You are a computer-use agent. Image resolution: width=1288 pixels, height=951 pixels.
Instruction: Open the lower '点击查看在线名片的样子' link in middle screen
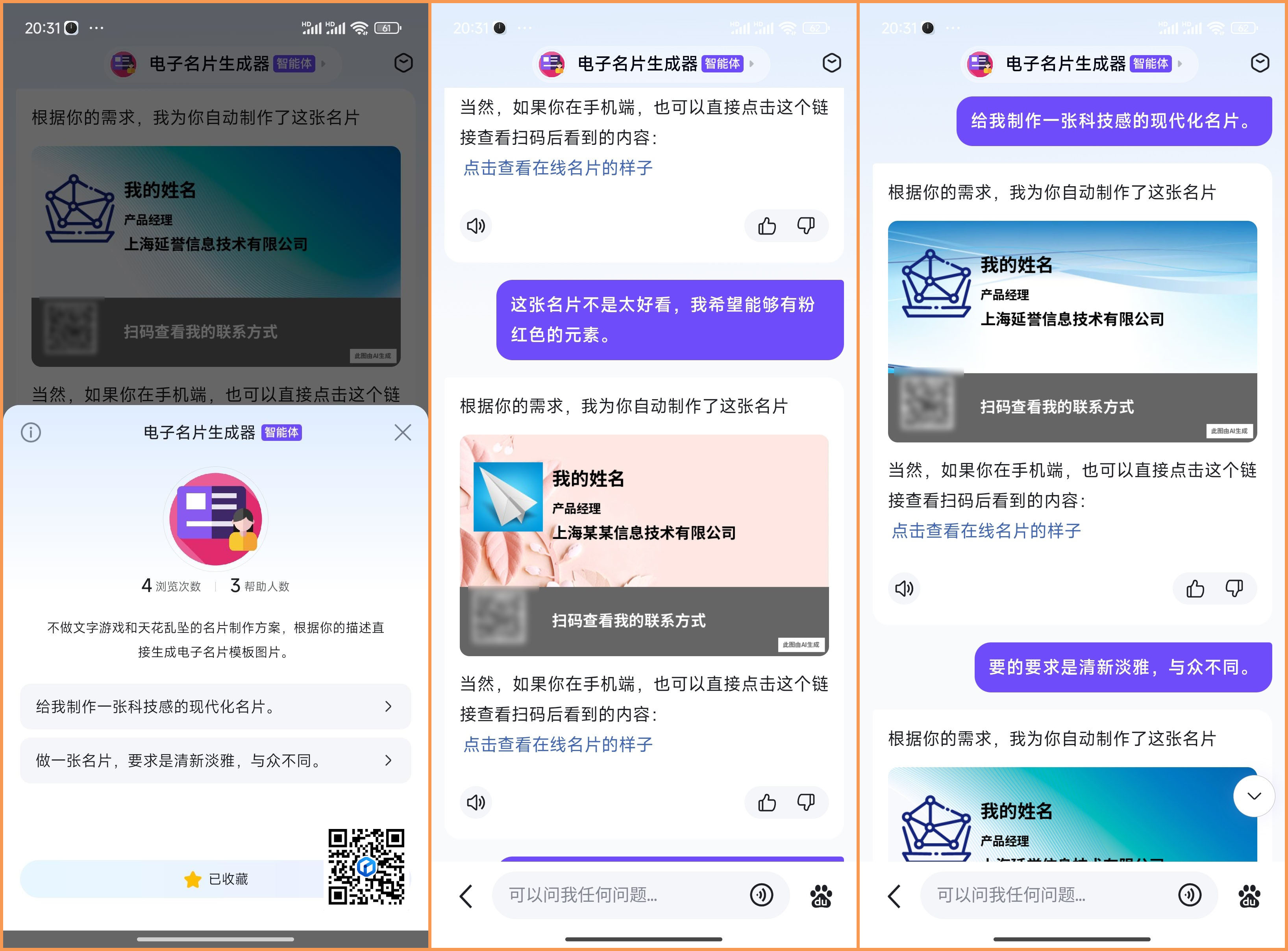(x=558, y=744)
